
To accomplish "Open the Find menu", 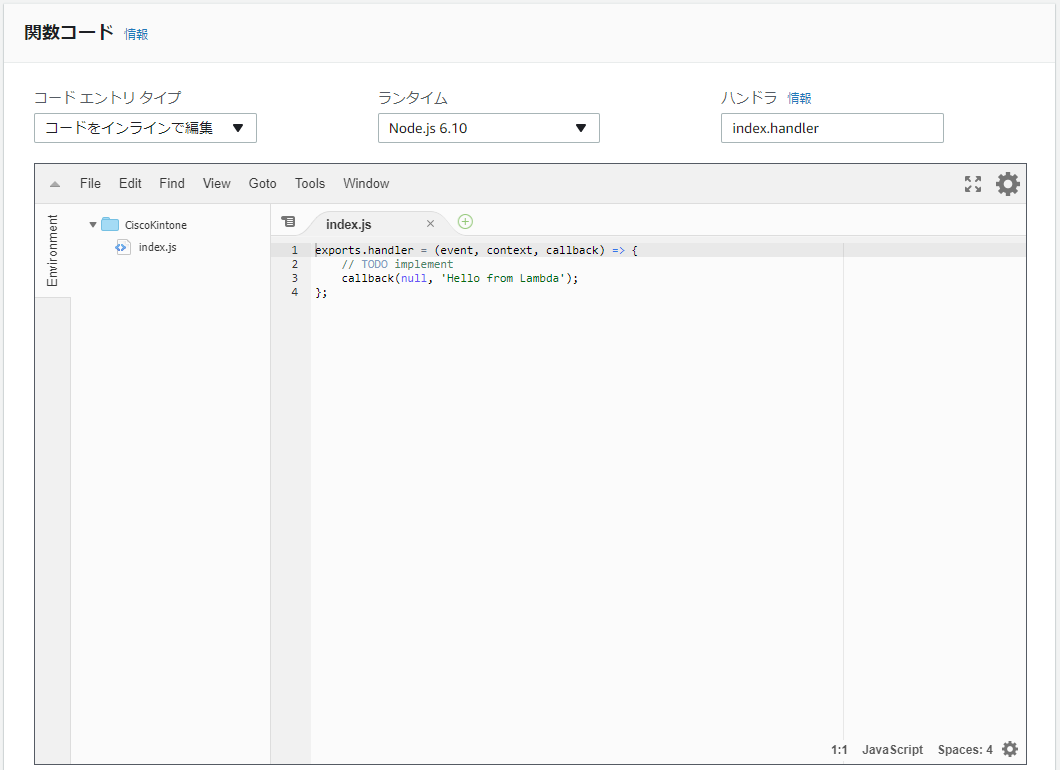I will point(172,184).
